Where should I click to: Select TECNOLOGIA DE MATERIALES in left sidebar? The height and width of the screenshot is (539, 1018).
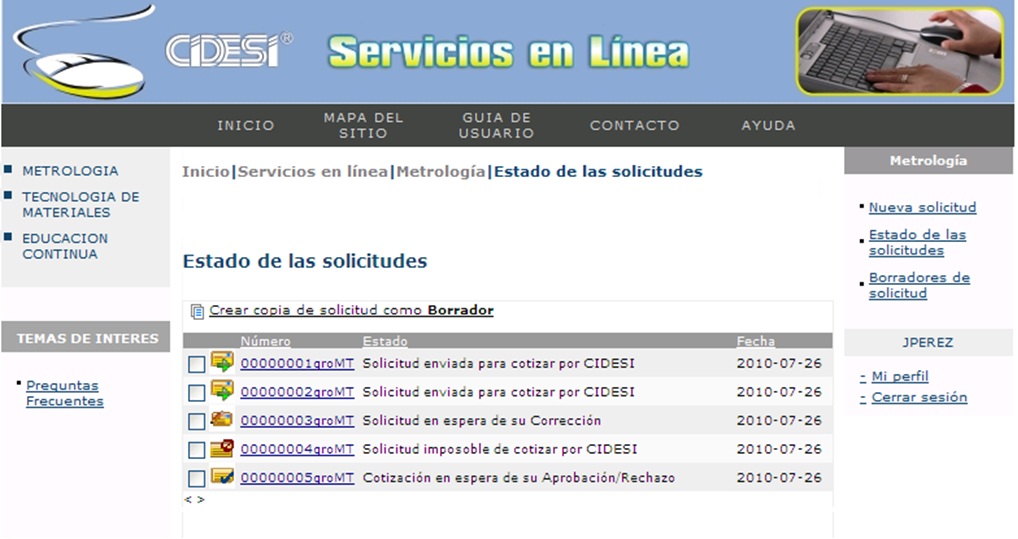[81, 204]
